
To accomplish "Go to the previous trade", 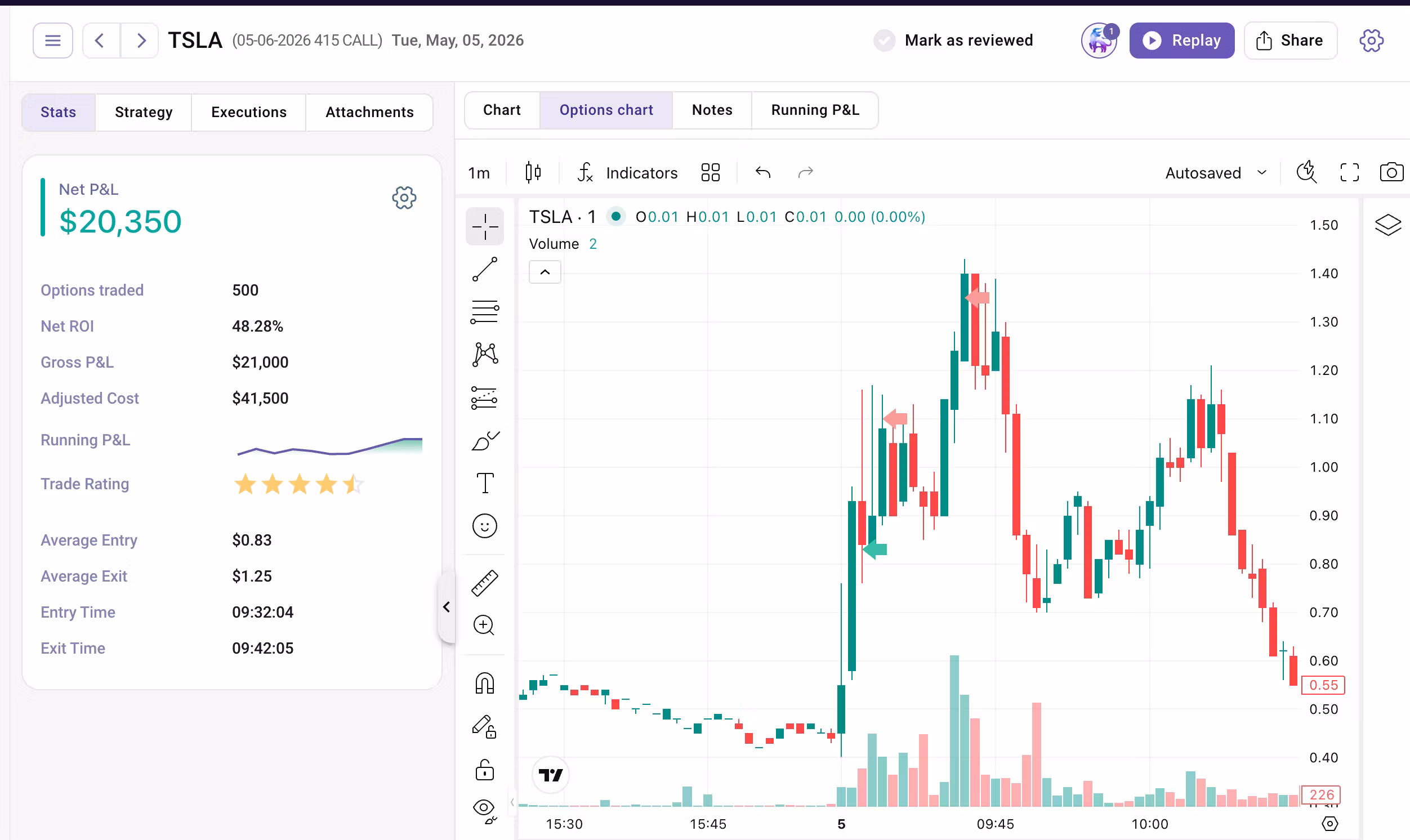I will (x=101, y=40).
